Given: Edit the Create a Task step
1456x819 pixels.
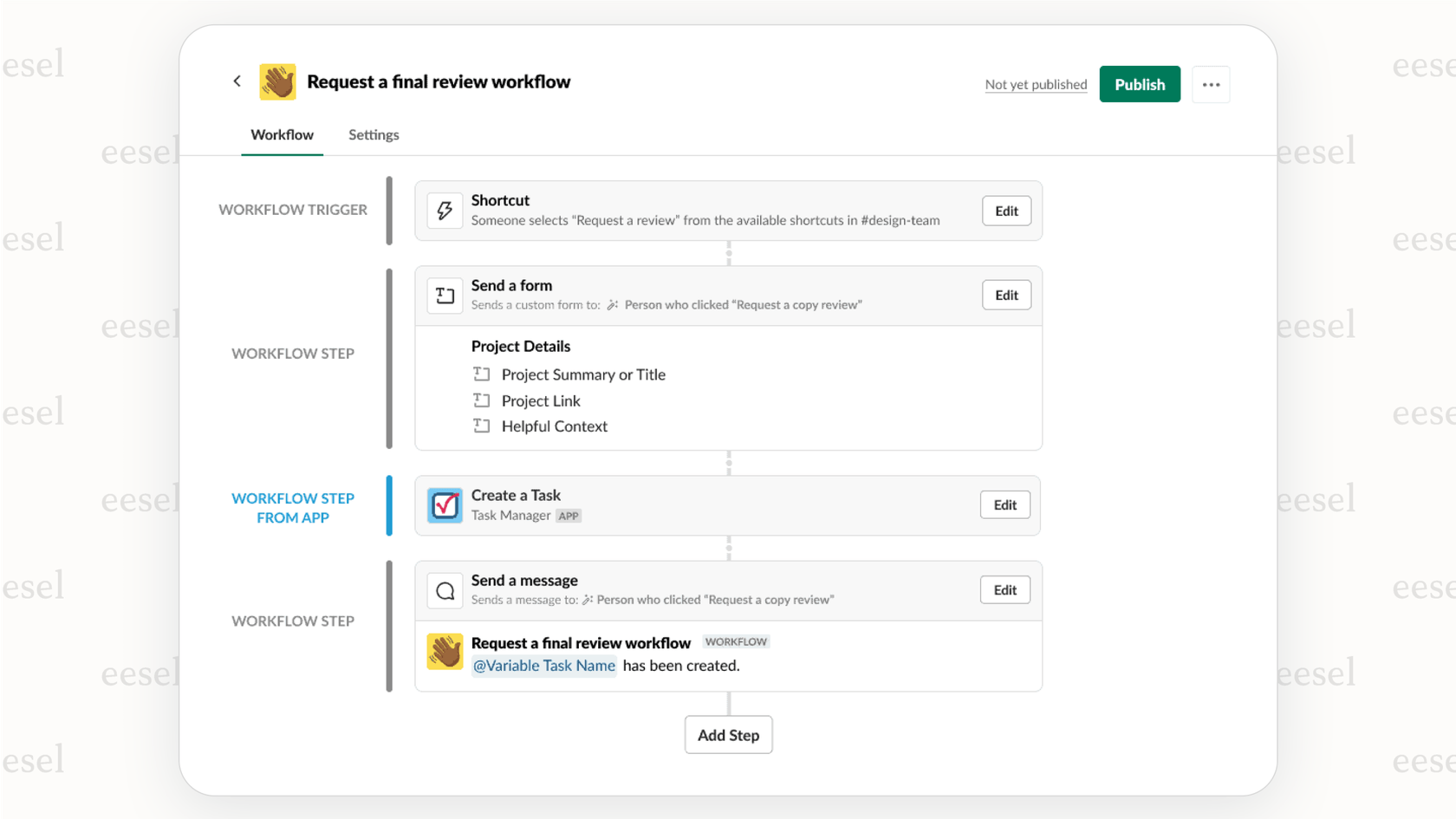Looking at the screenshot, I should click(x=1004, y=504).
